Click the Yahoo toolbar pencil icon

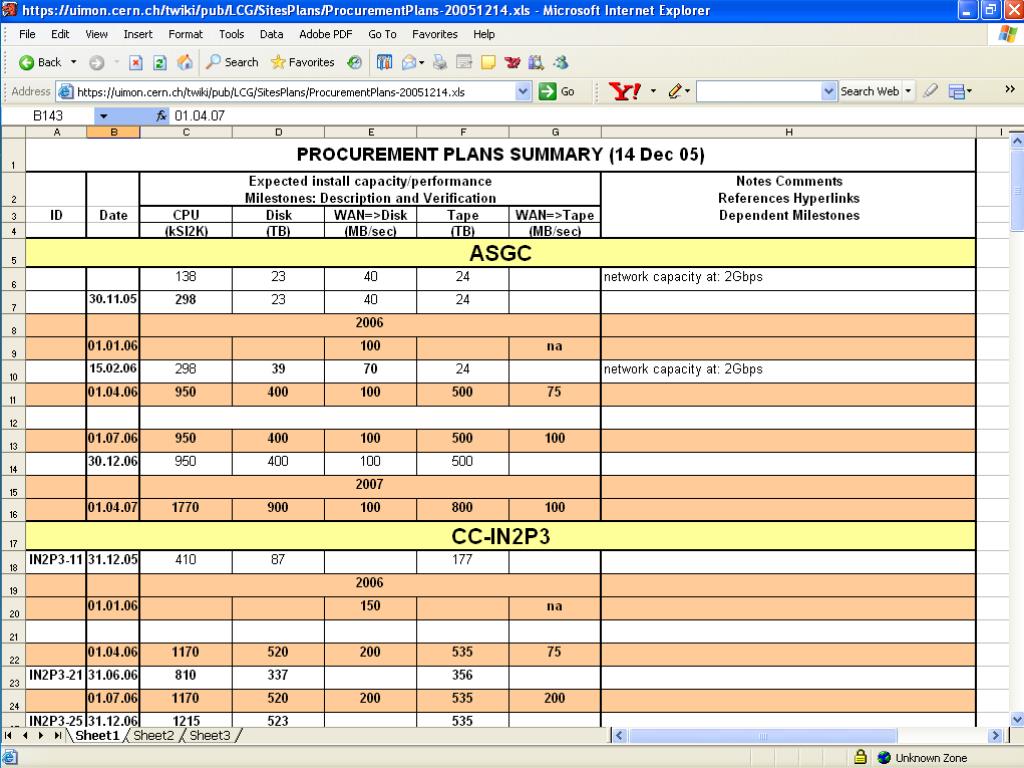coord(675,91)
